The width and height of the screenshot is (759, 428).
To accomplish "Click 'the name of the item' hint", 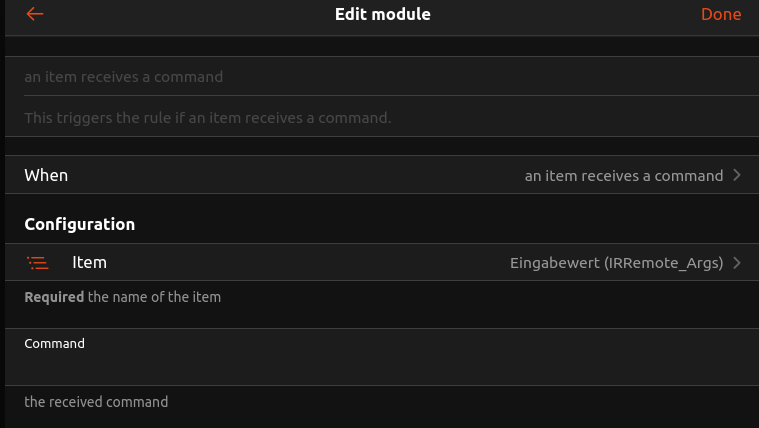I will (155, 297).
